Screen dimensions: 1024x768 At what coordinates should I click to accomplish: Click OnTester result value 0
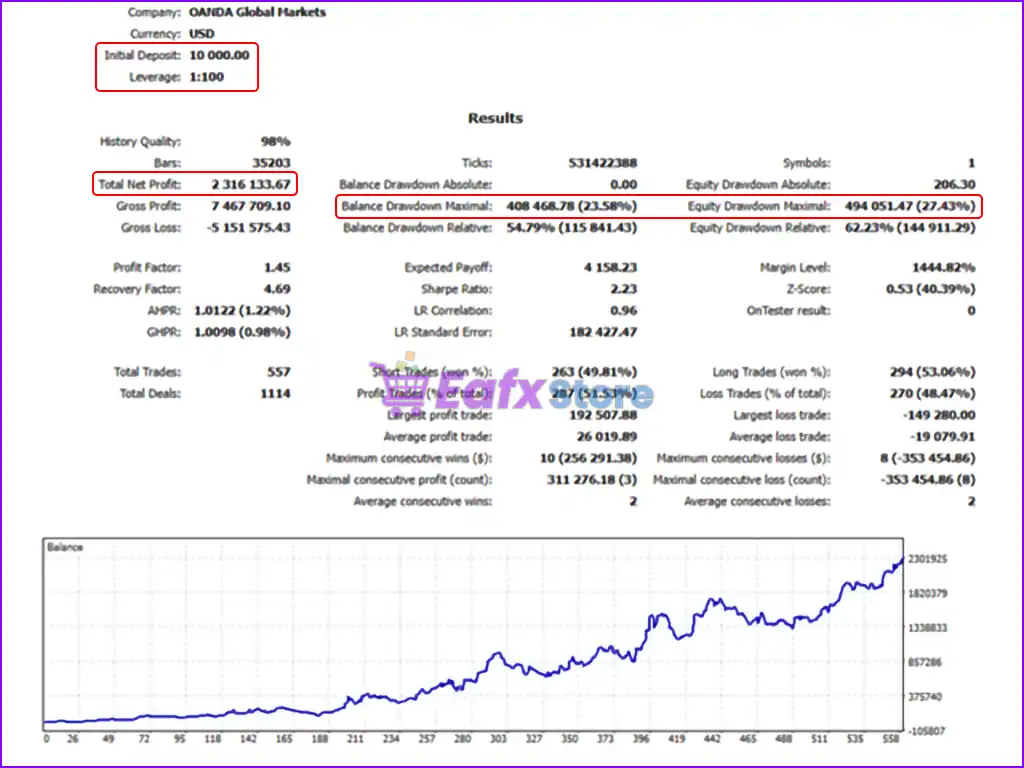click(971, 311)
